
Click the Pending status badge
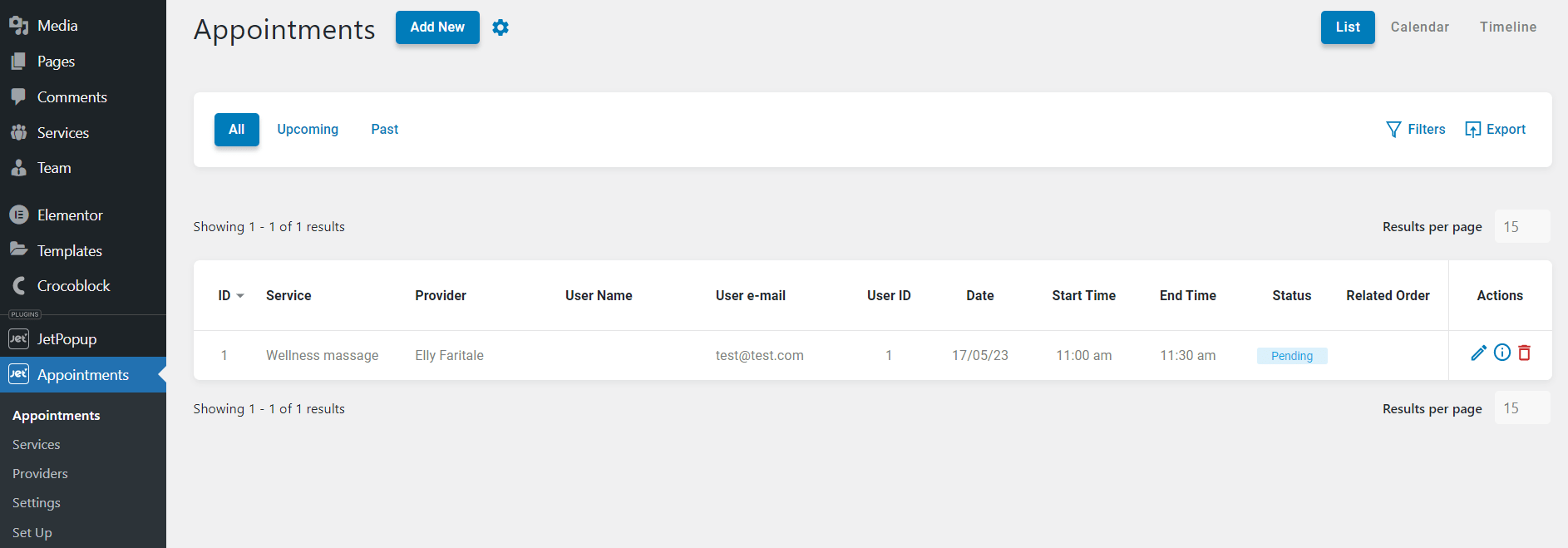coord(1292,356)
